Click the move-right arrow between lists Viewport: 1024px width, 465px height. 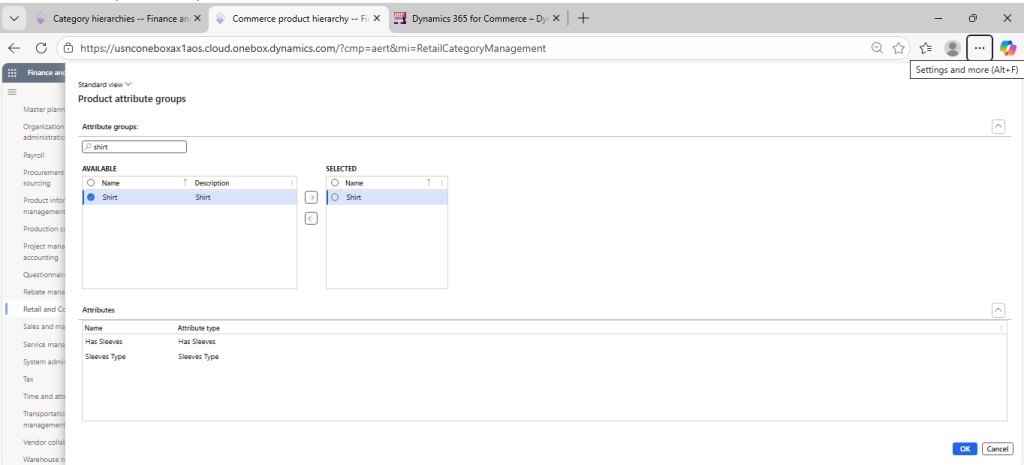pyautogui.click(x=311, y=198)
